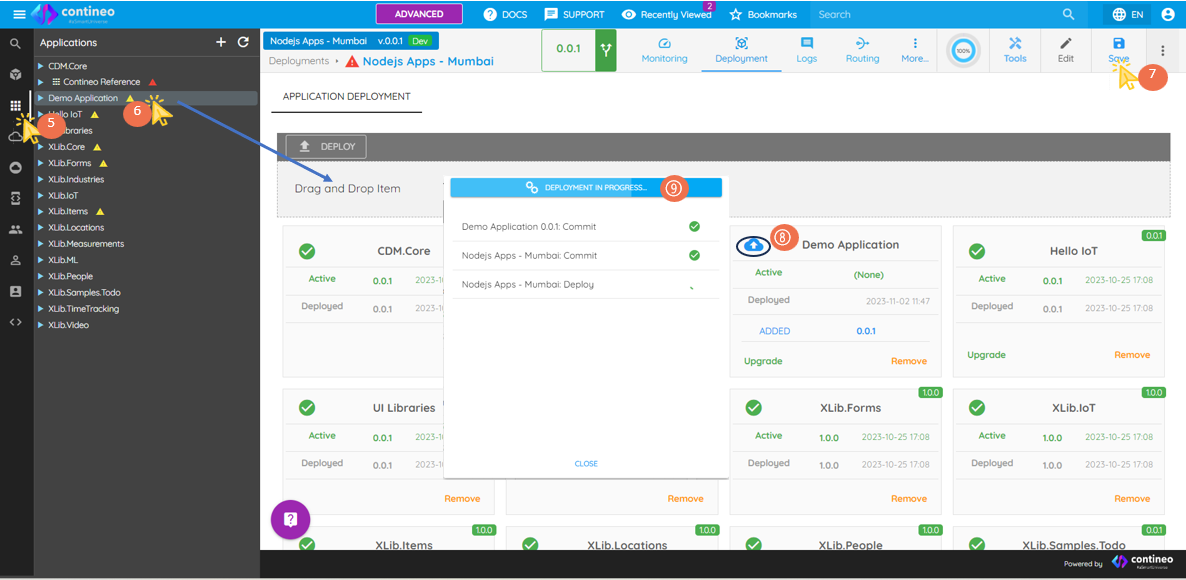Refresh the Applications list
Viewport: 1186px width, 580px height.
[243, 42]
